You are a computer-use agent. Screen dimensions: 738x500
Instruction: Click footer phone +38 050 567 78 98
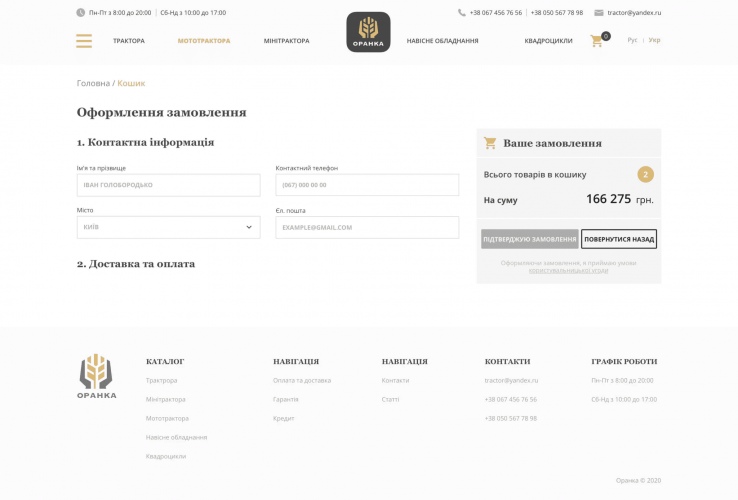pyautogui.click(x=511, y=418)
